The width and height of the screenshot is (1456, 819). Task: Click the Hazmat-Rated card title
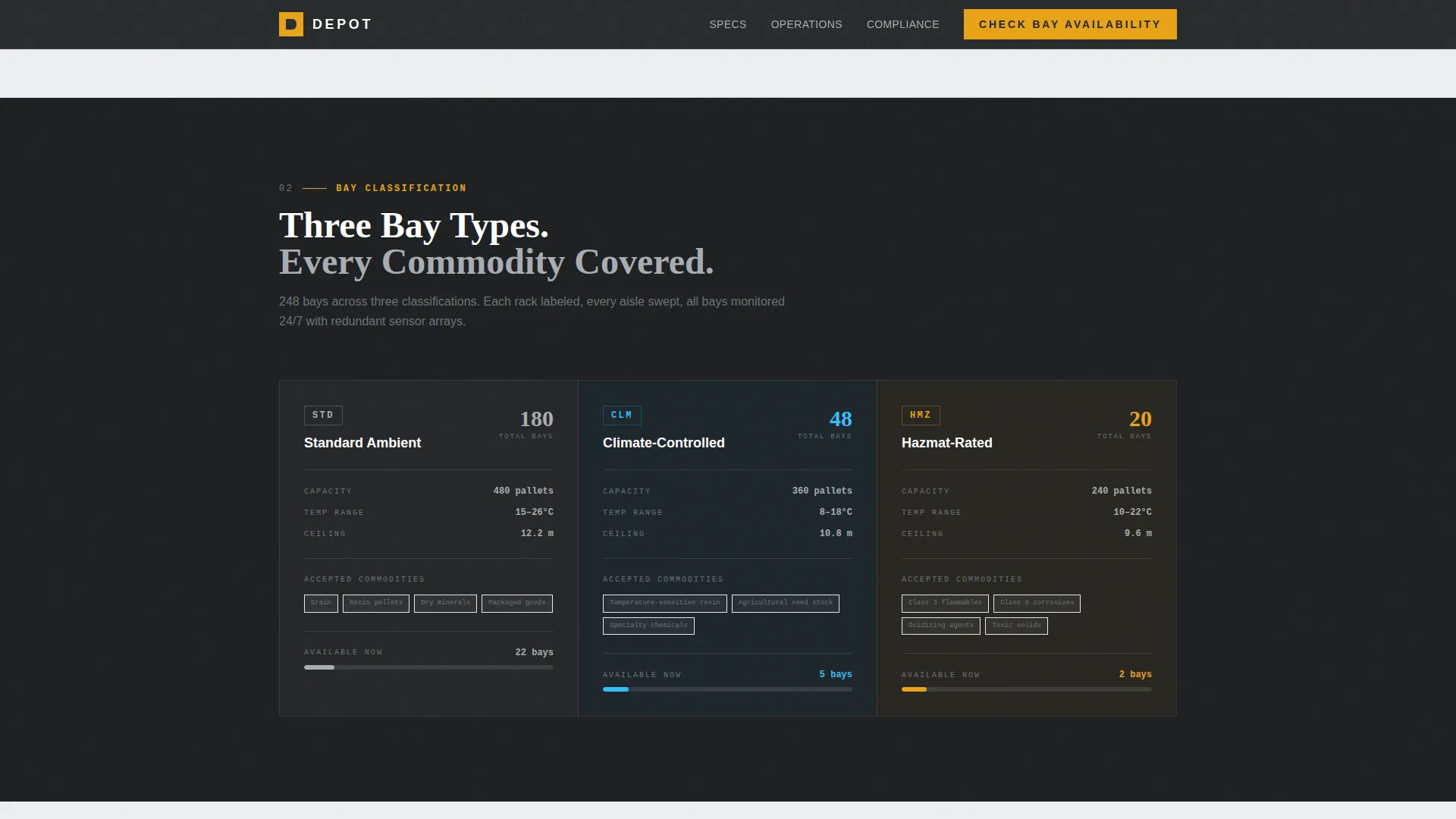946,443
